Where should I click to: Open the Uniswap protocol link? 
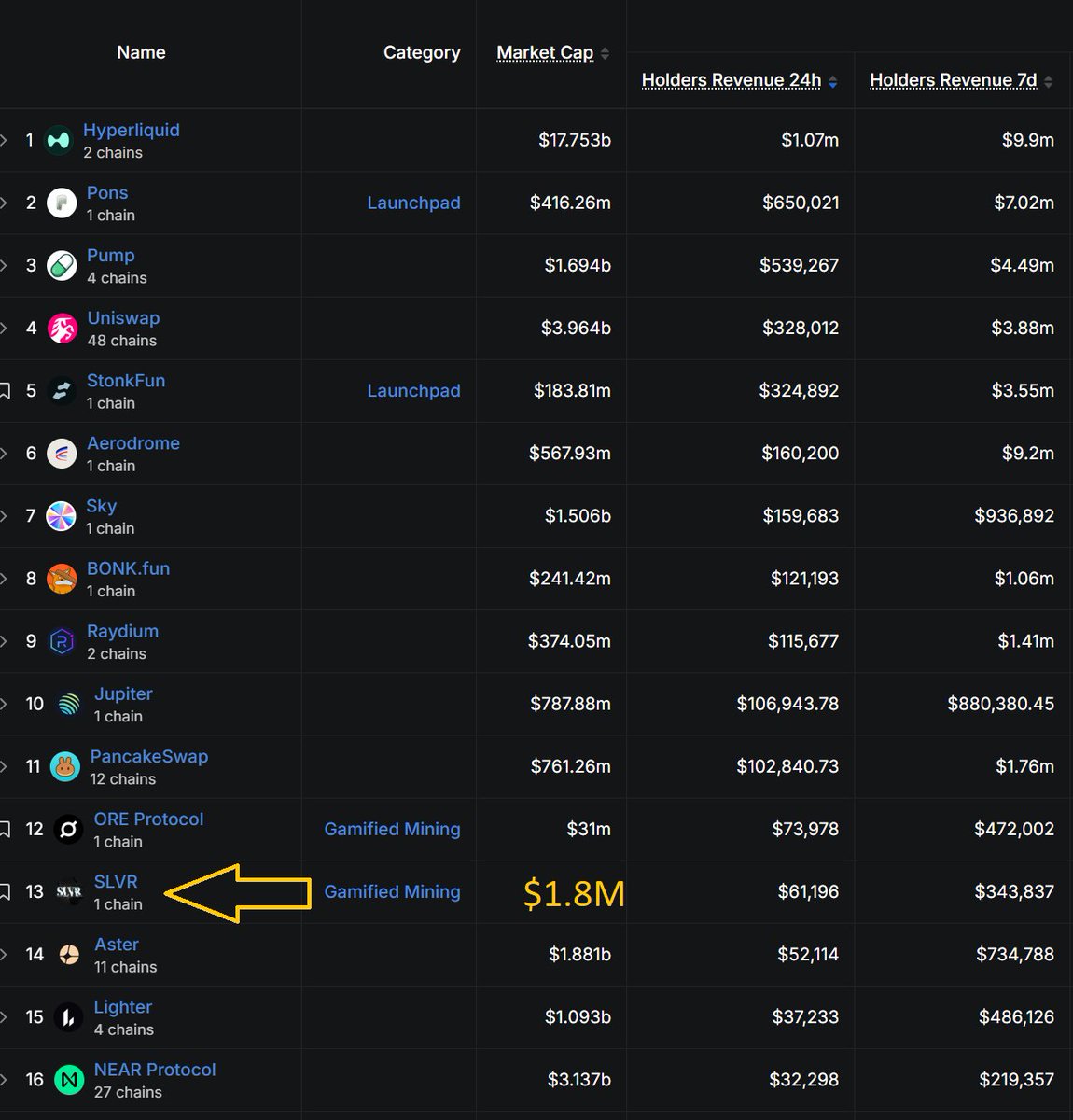pyautogui.click(x=123, y=317)
